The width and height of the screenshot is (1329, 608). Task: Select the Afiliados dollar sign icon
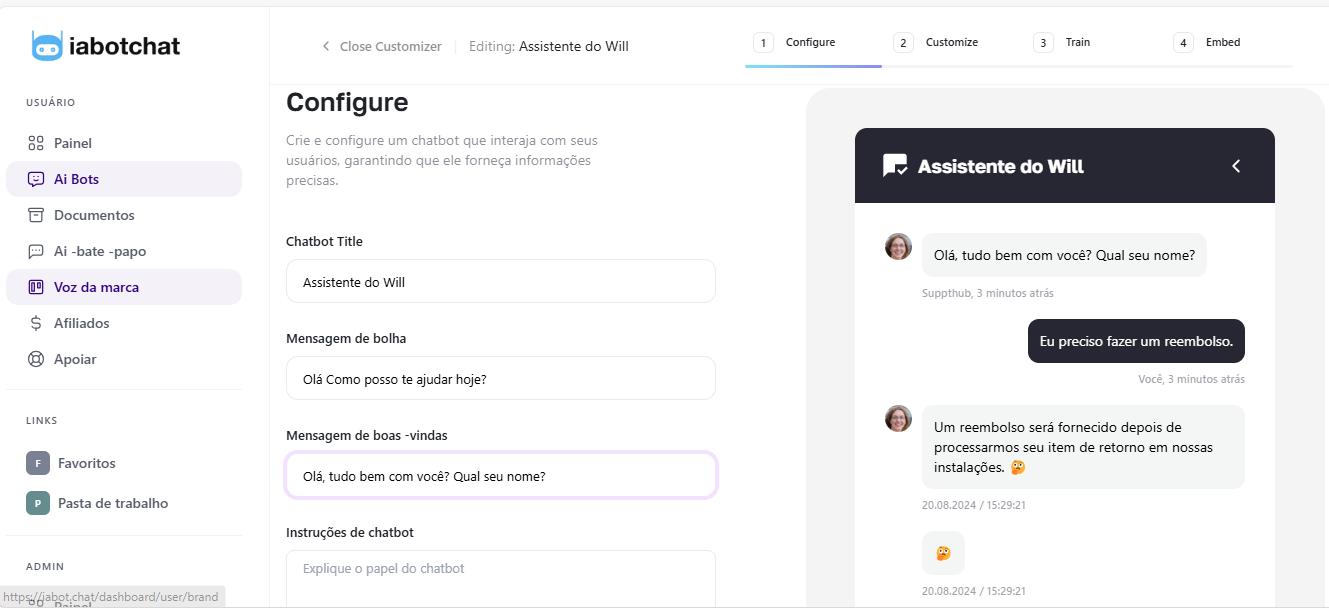[36, 323]
